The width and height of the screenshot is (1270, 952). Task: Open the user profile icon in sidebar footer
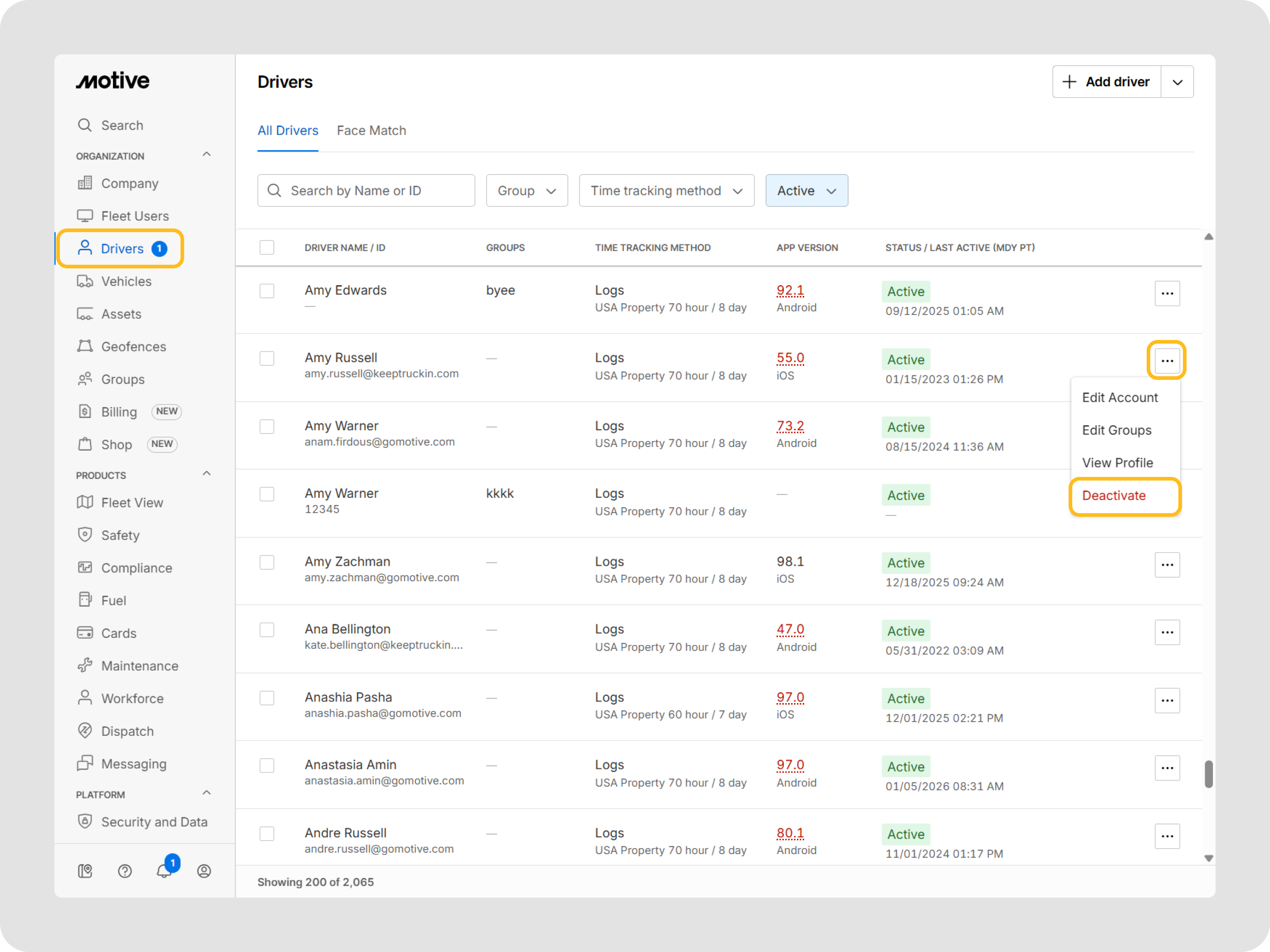click(x=204, y=870)
